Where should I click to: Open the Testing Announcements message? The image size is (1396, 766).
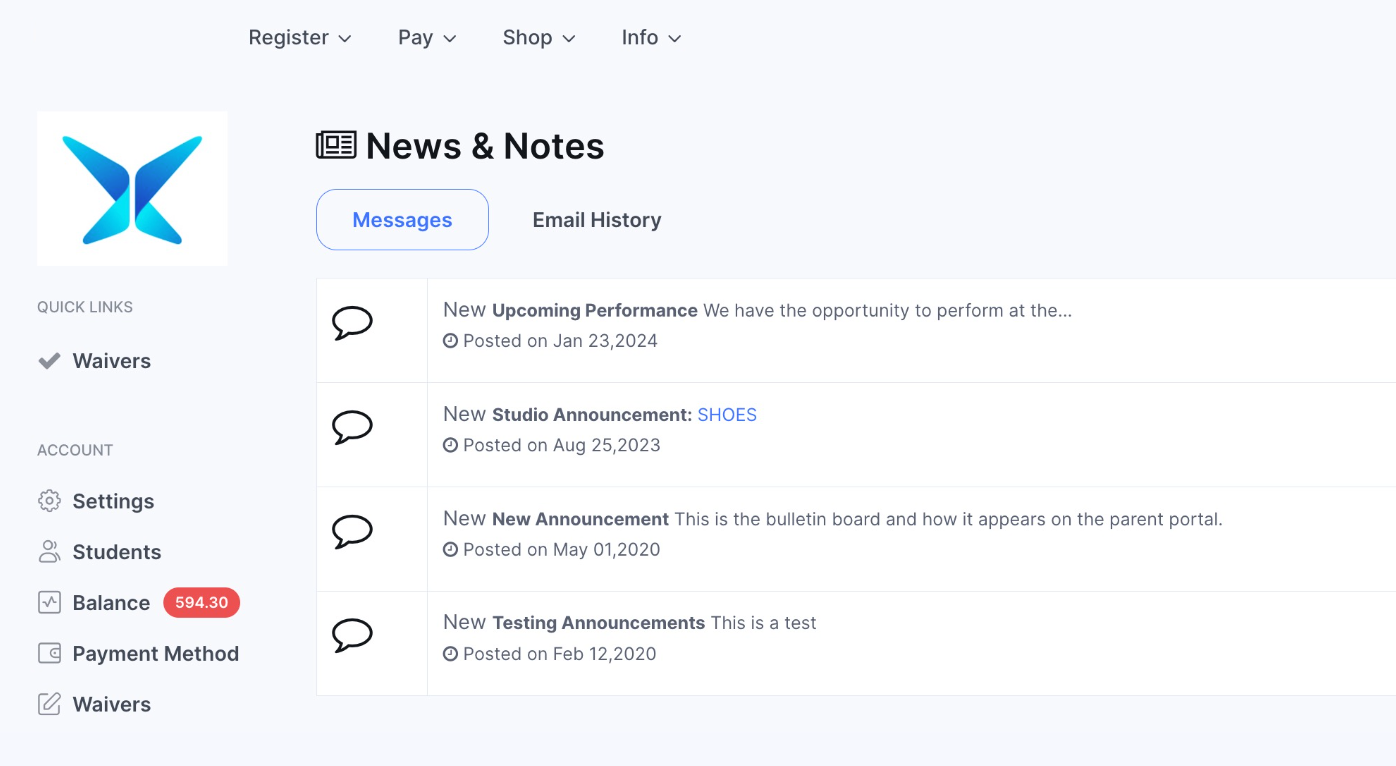[598, 623]
